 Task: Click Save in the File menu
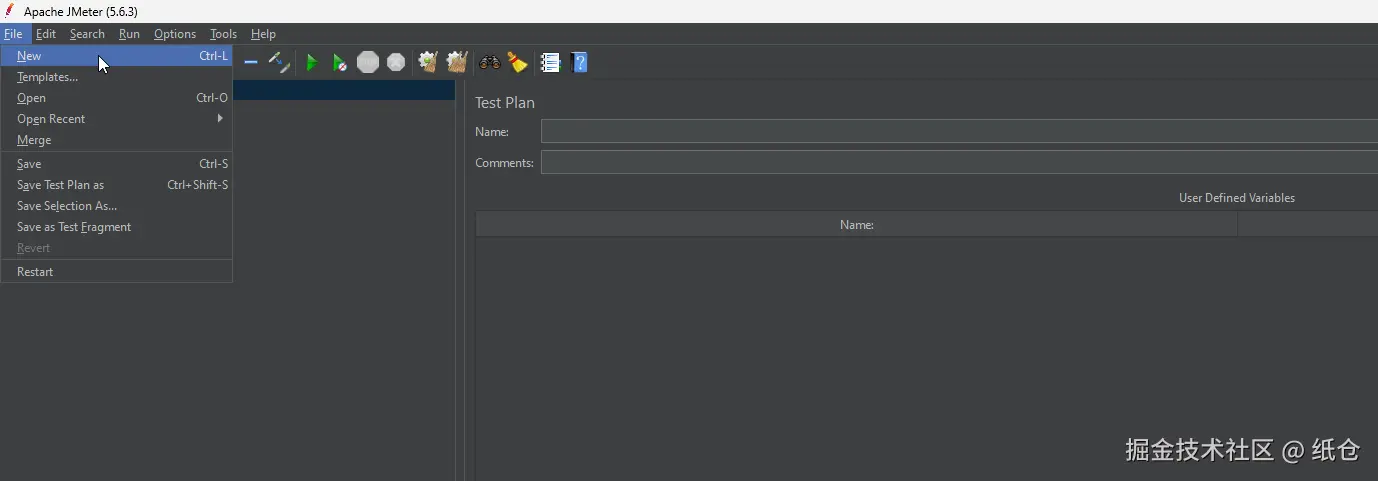click(117, 164)
